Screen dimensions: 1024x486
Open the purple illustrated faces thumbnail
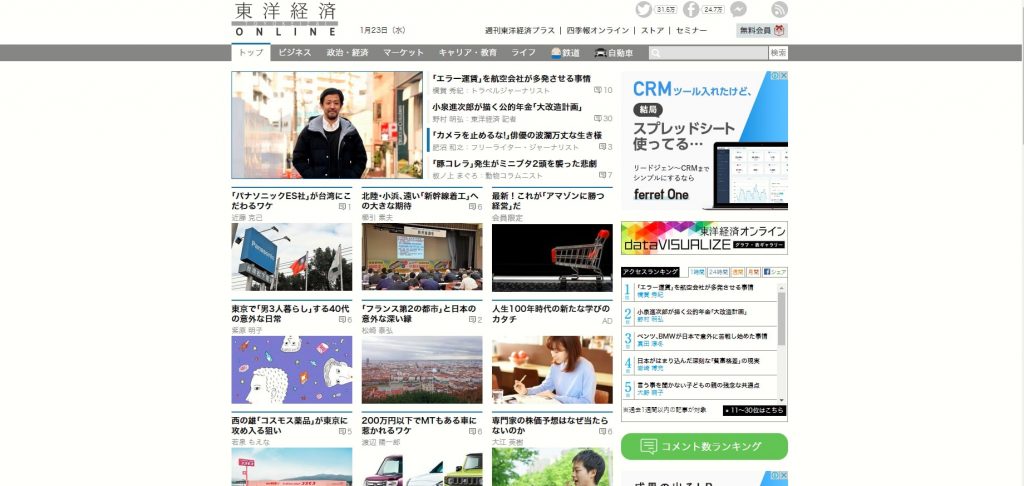click(291, 370)
